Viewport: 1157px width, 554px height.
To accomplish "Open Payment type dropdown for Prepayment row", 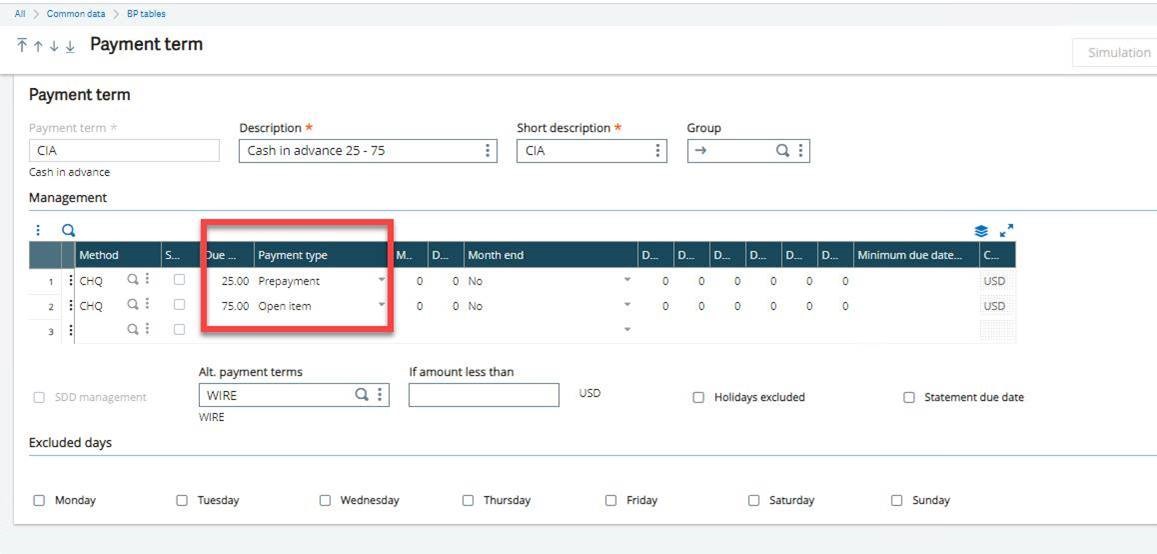I will [x=381, y=281].
